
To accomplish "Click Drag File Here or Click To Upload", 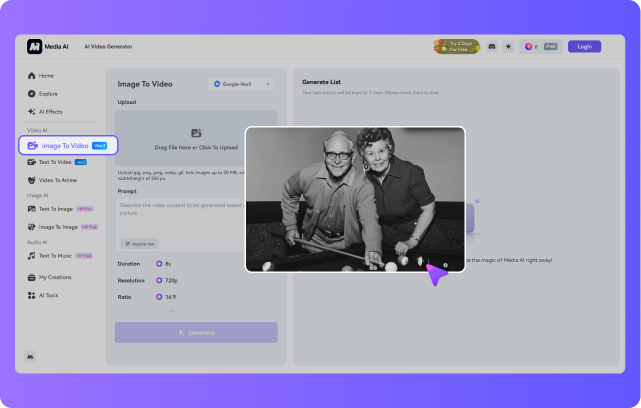I will point(196,148).
